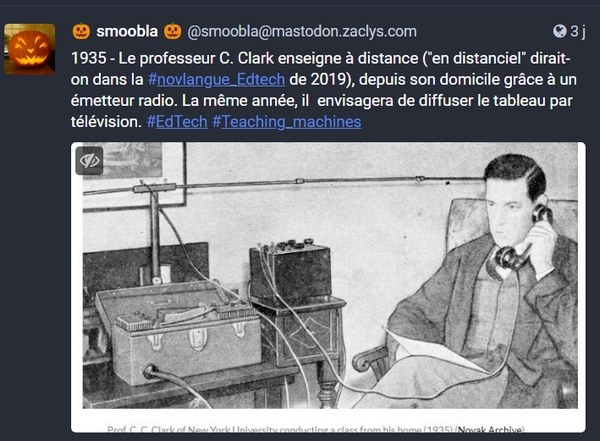Click the pumpkin emoji after smoobla
Viewport: 600px width, 441px height.
coord(173,31)
